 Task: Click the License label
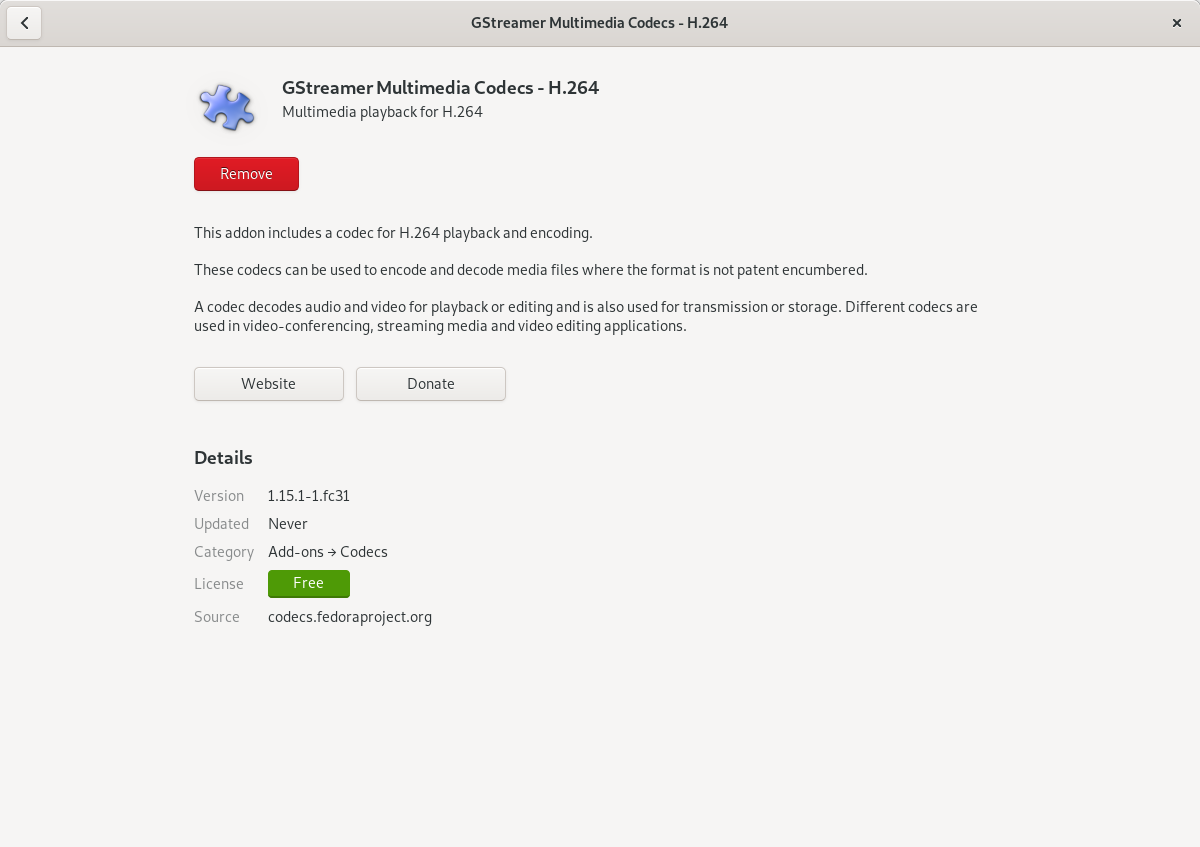coord(219,584)
